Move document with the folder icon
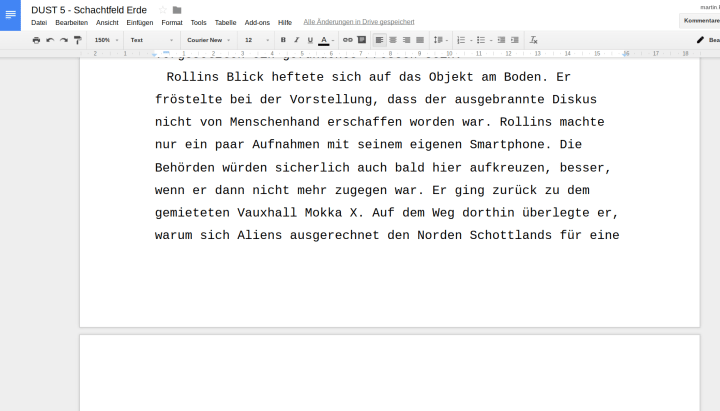Image resolution: width=720 pixels, height=411 pixels. click(x=177, y=10)
